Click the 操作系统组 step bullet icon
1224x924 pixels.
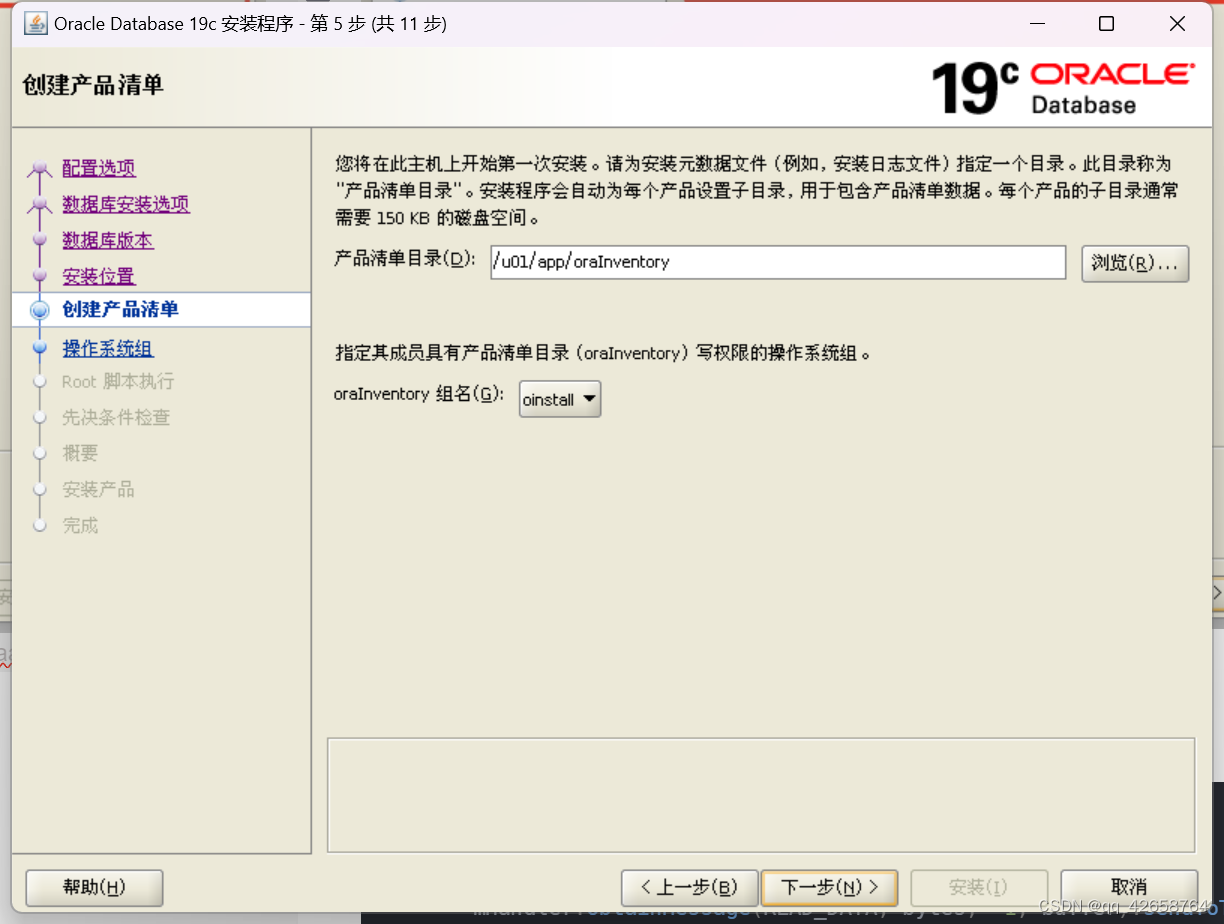click(40, 348)
